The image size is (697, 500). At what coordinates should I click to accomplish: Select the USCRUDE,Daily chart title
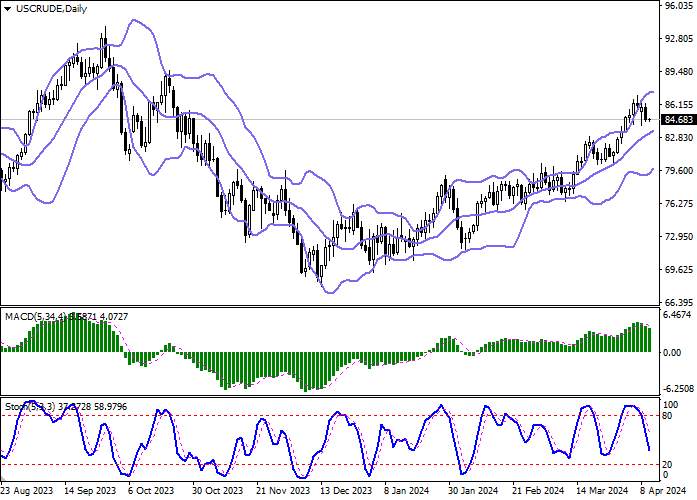point(51,8)
